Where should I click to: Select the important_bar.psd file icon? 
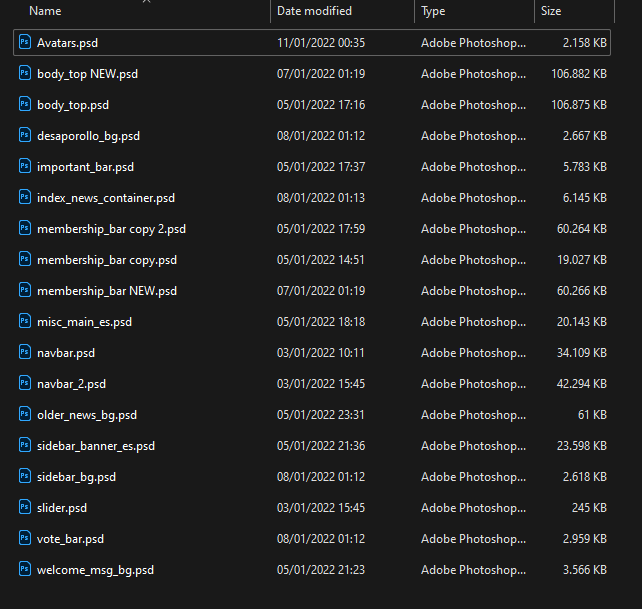(25, 166)
